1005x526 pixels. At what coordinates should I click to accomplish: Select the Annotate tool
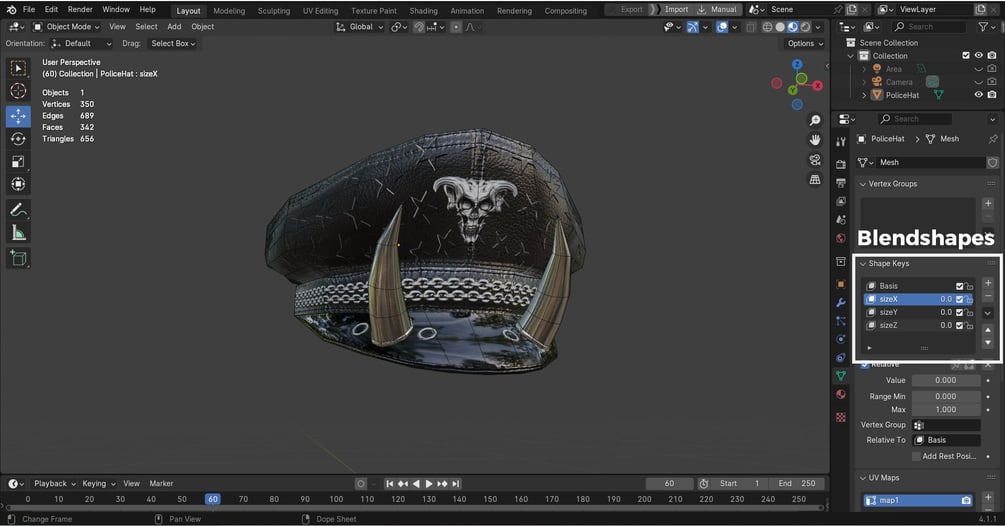pyautogui.click(x=18, y=210)
